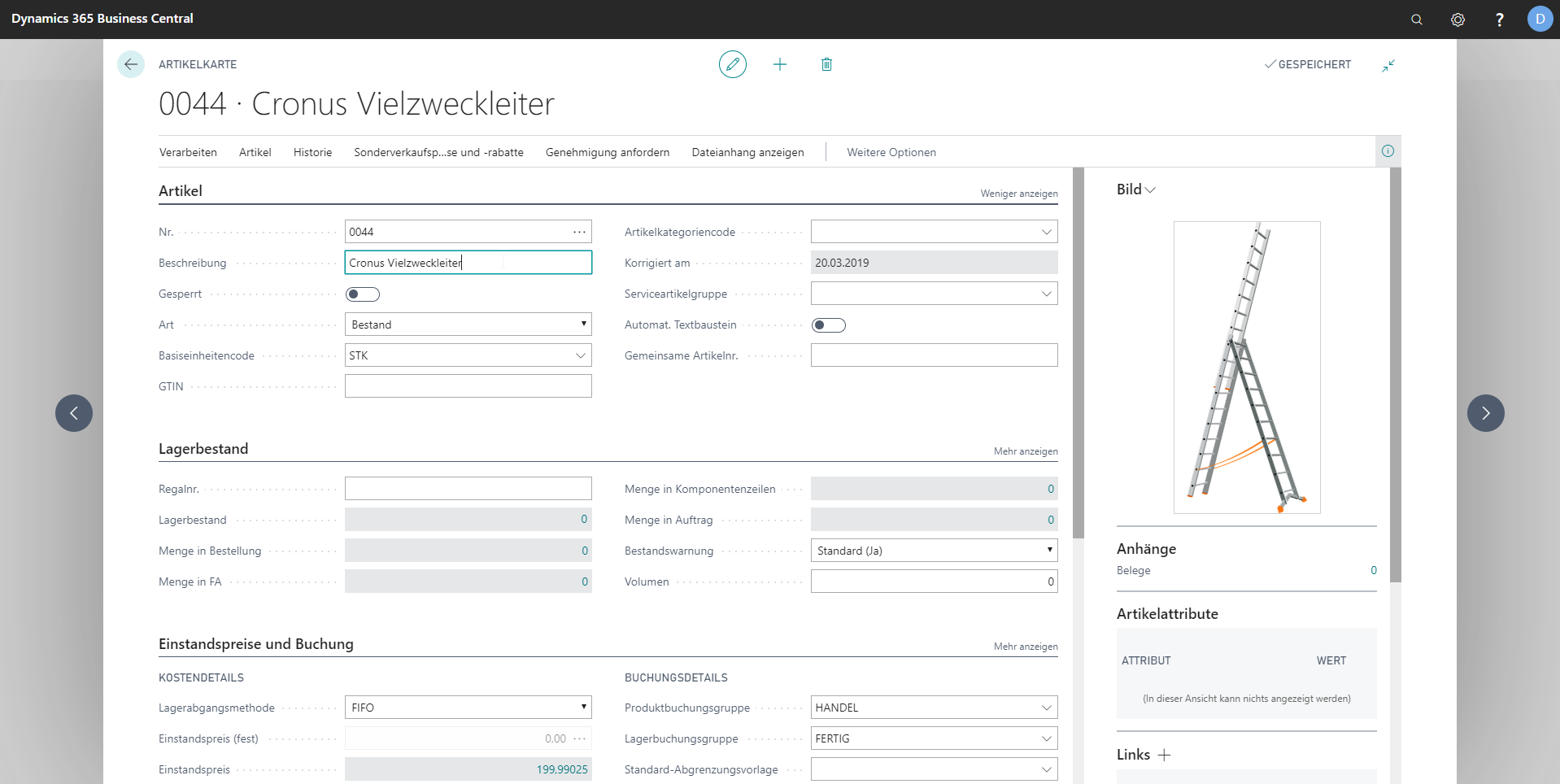
Task: Click the GTIN input field
Action: [x=468, y=386]
